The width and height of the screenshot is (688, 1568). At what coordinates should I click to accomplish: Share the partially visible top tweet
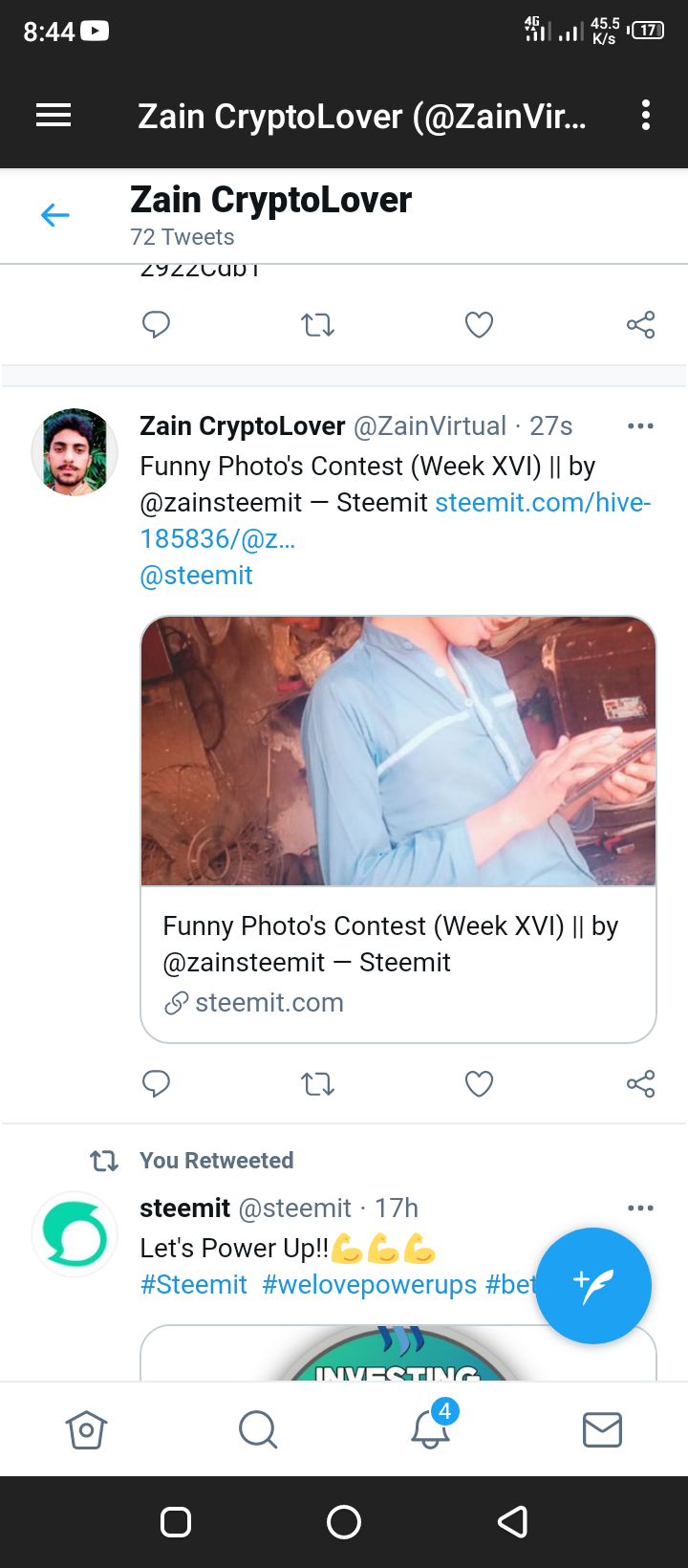click(x=640, y=325)
